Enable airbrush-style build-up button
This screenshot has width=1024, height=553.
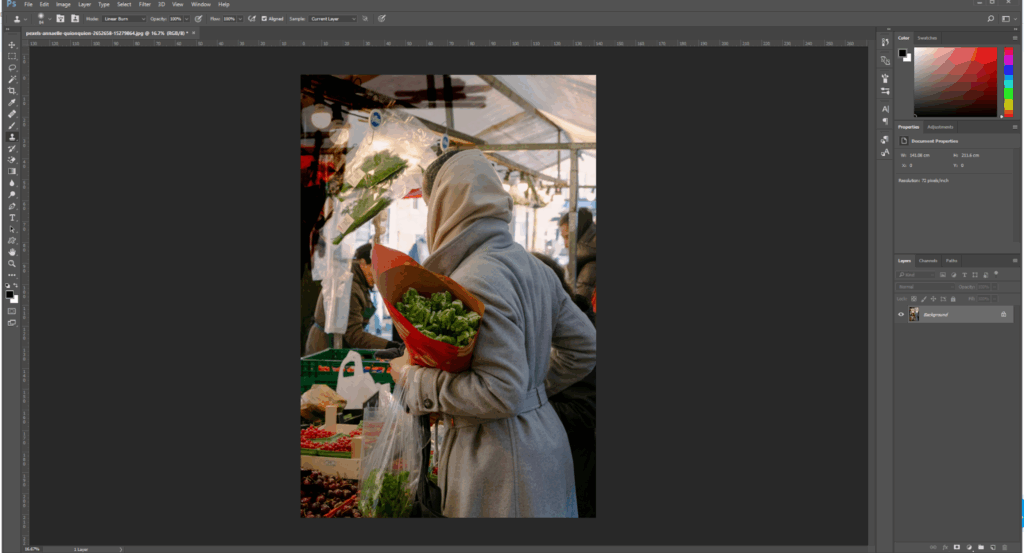[x=251, y=19]
